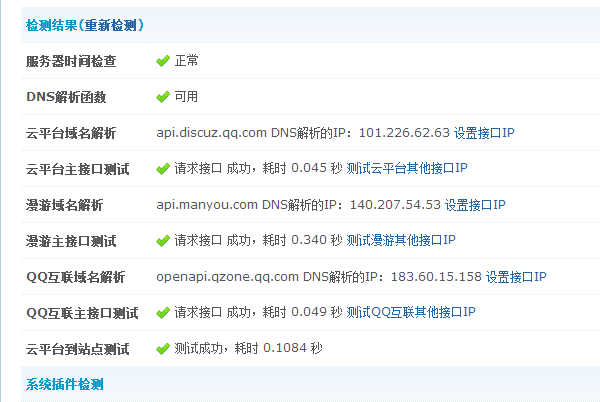This screenshot has width=600, height=402.
Task: Open 测试云平台其他接口IP link
Action: click(407, 168)
